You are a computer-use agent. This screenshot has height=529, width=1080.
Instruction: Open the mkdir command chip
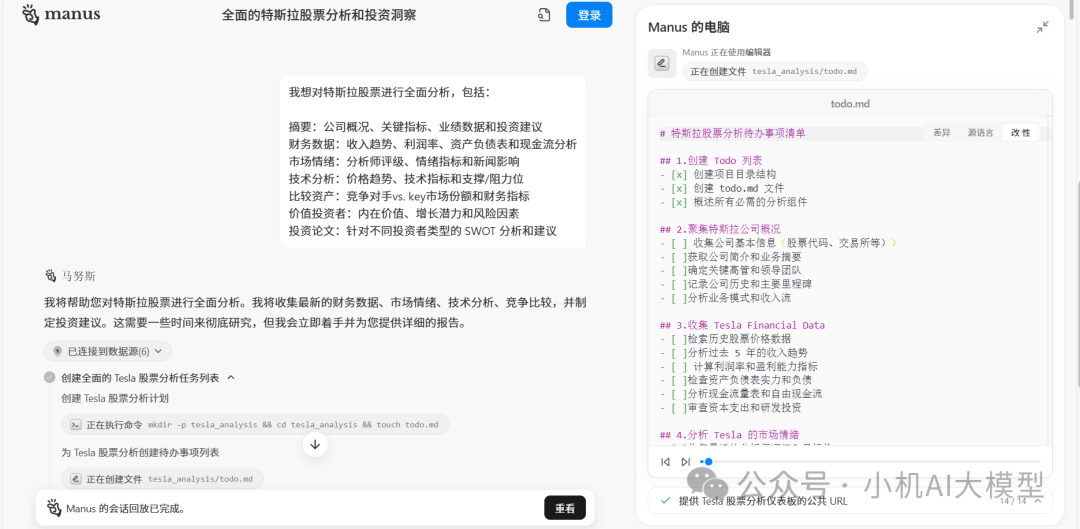tap(255, 424)
